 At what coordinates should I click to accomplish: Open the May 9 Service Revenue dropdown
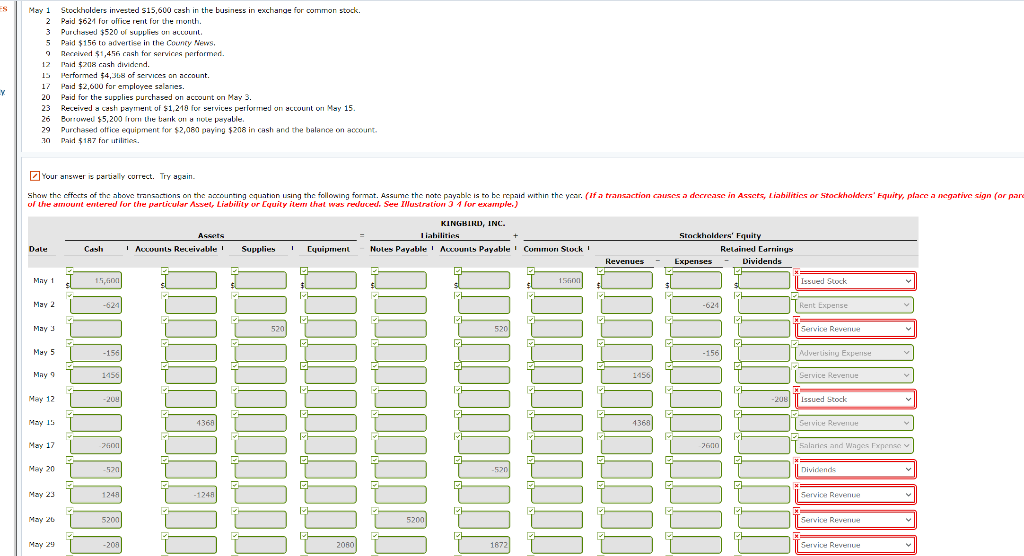coord(855,375)
